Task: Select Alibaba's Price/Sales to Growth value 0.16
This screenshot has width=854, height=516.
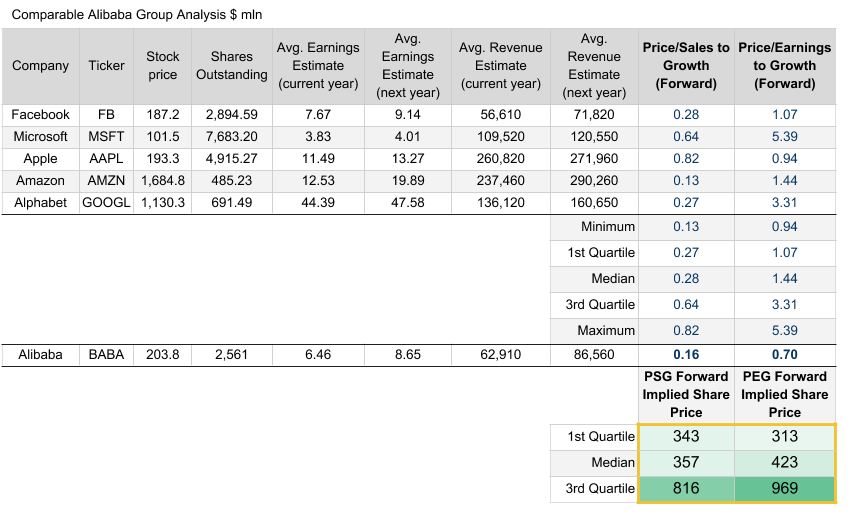Action: [686, 354]
